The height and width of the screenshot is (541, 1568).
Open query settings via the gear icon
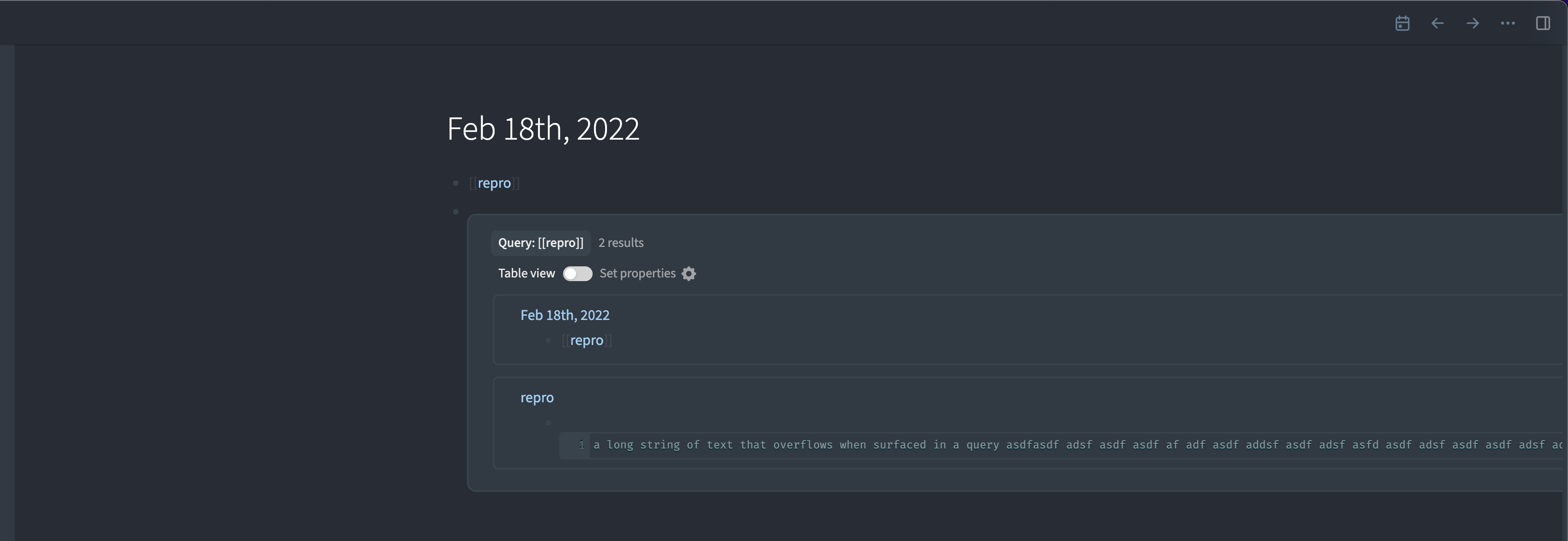click(688, 274)
